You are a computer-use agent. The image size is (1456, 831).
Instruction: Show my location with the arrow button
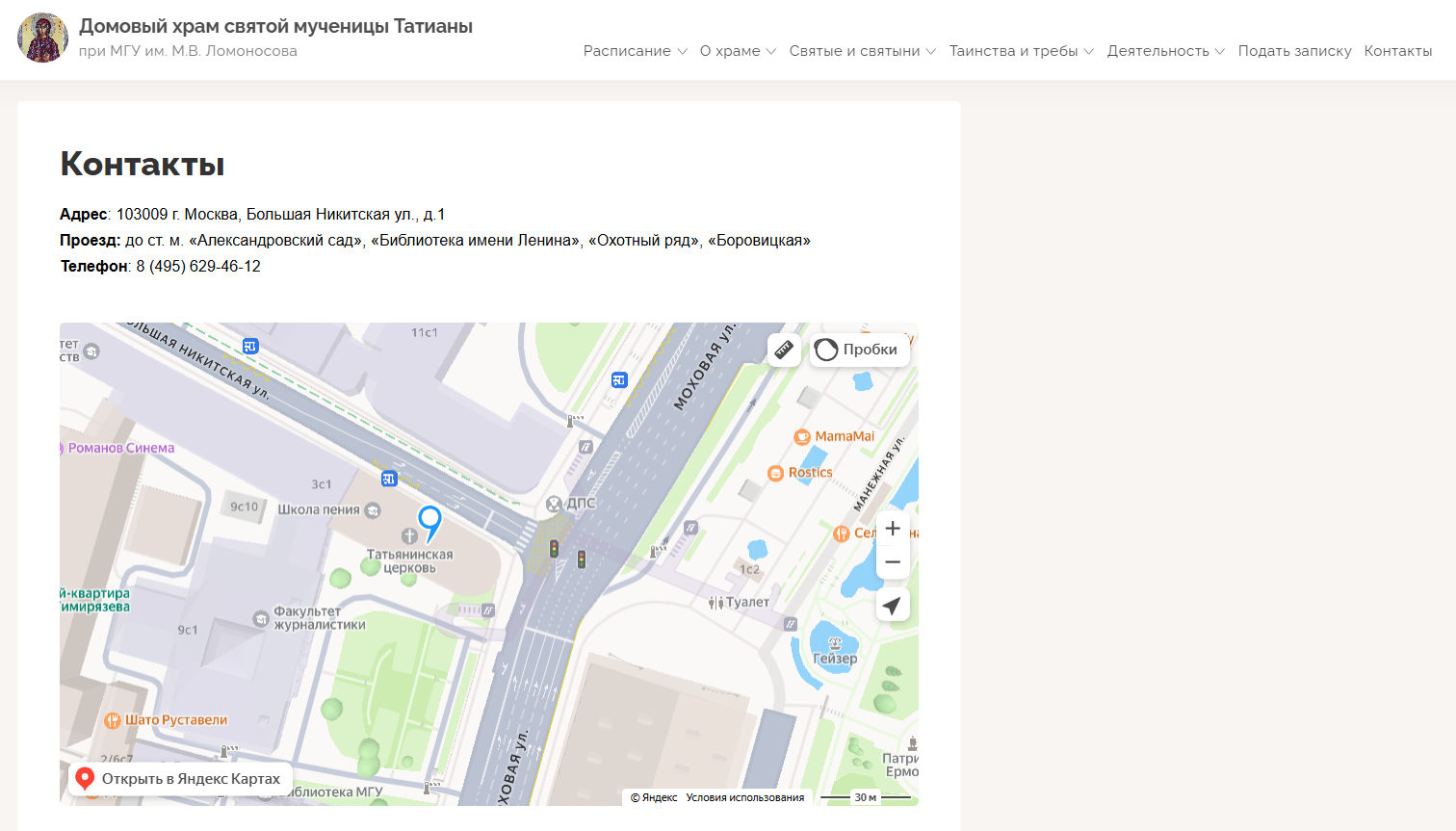tap(893, 606)
